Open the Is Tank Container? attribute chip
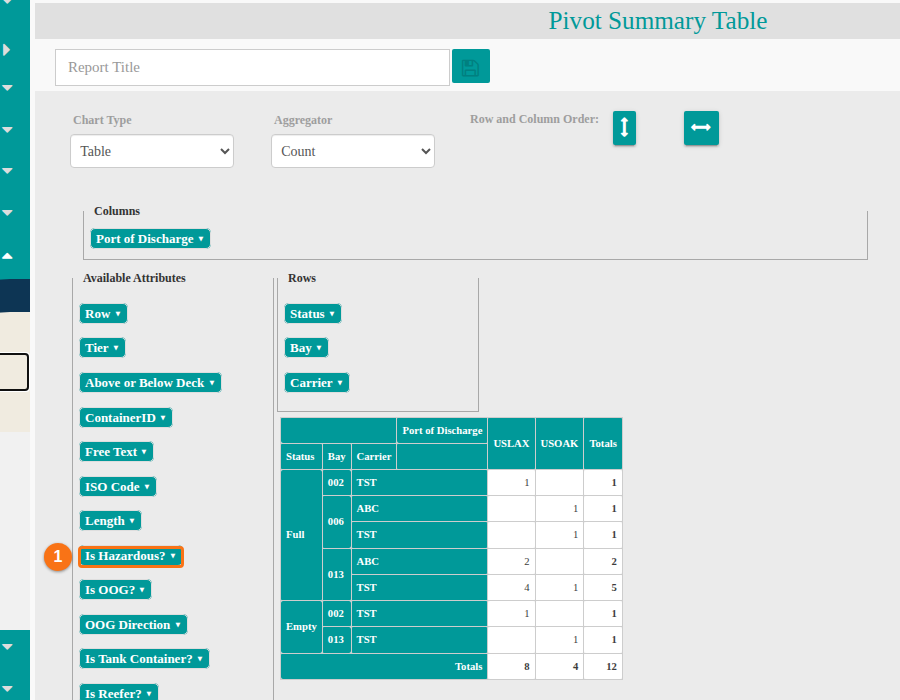The width and height of the screenshot is (900, 700). click(x=145, y=659)
